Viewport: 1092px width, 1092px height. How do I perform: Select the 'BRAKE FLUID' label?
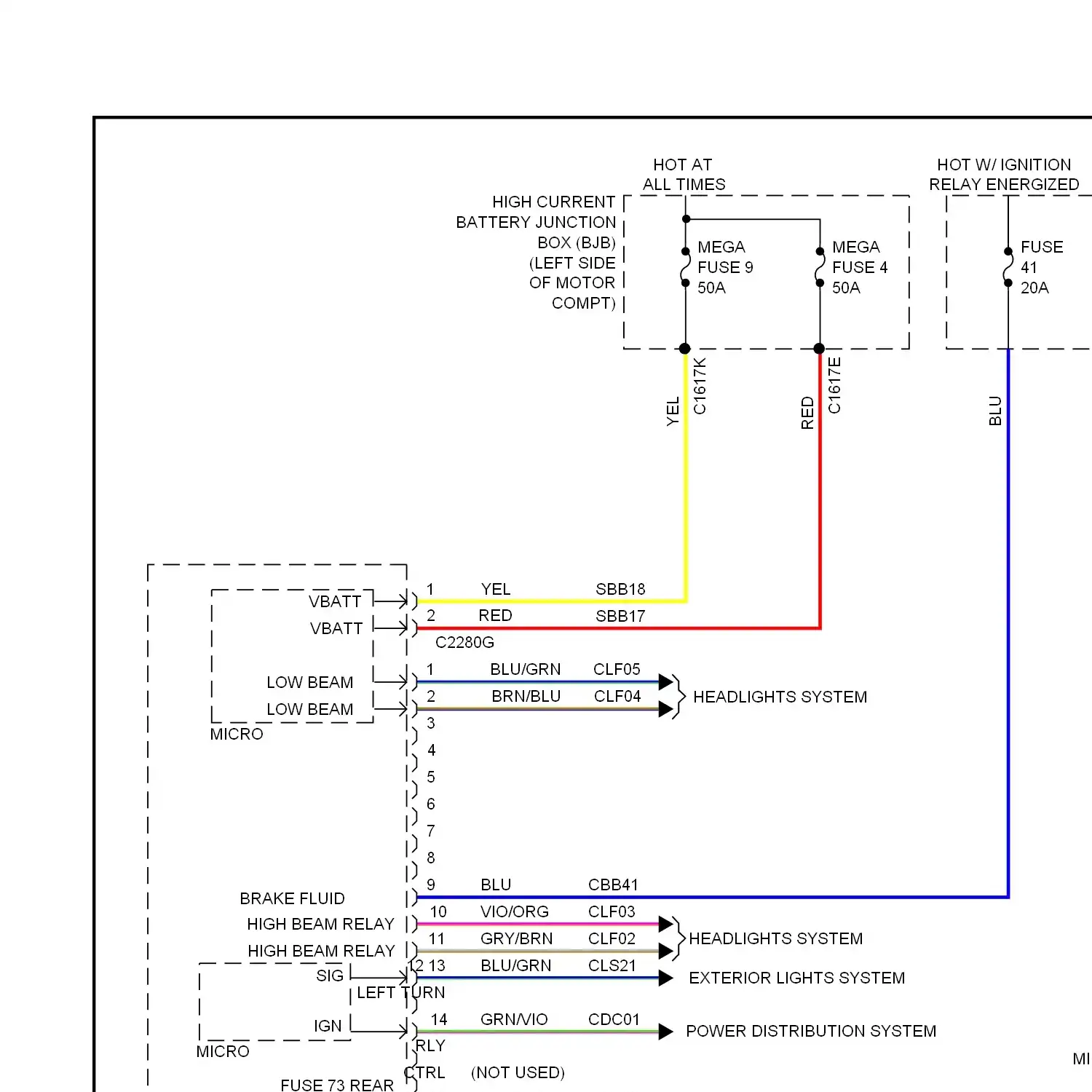point(292,898)
